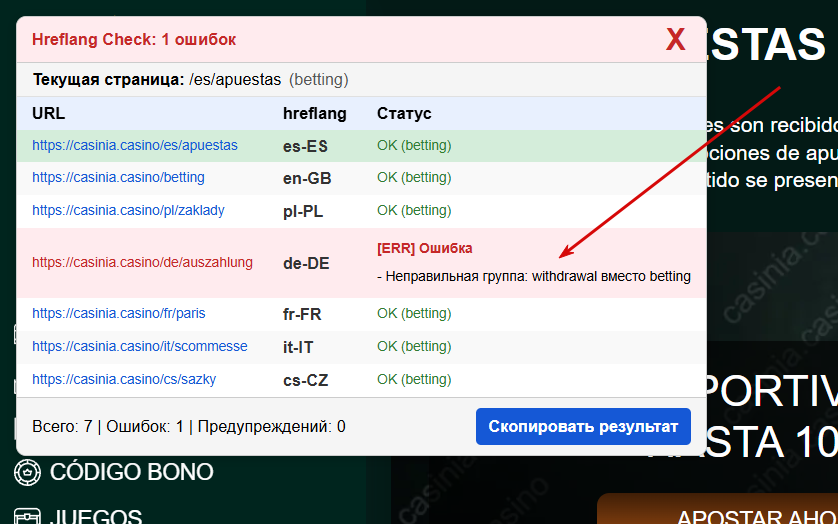The width and height of the screenshot is (838, 524).
Task: Click the fr-FR hreflang cell
Action: [302, 314]
